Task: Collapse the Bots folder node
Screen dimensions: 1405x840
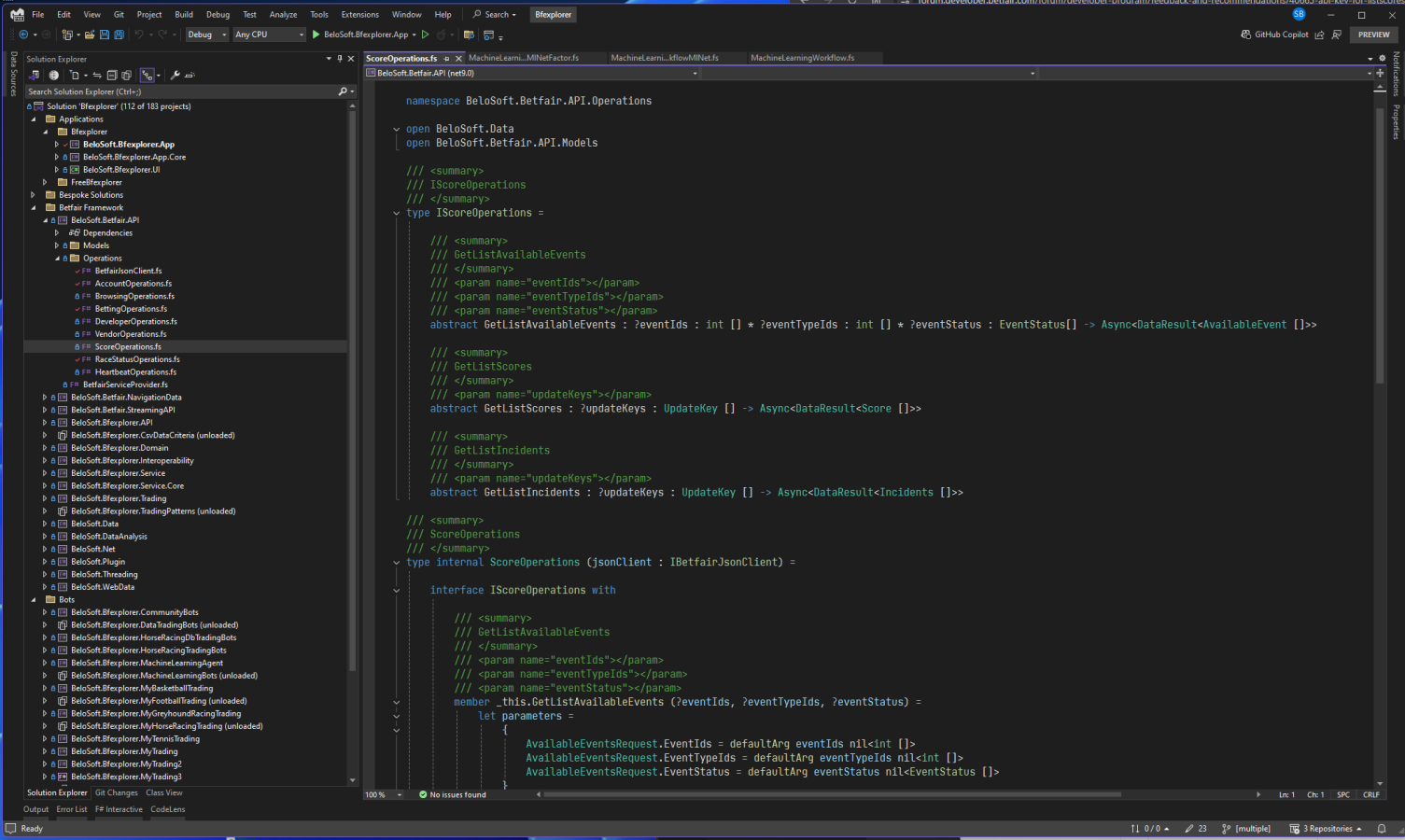Action: (x=34, y=600)
